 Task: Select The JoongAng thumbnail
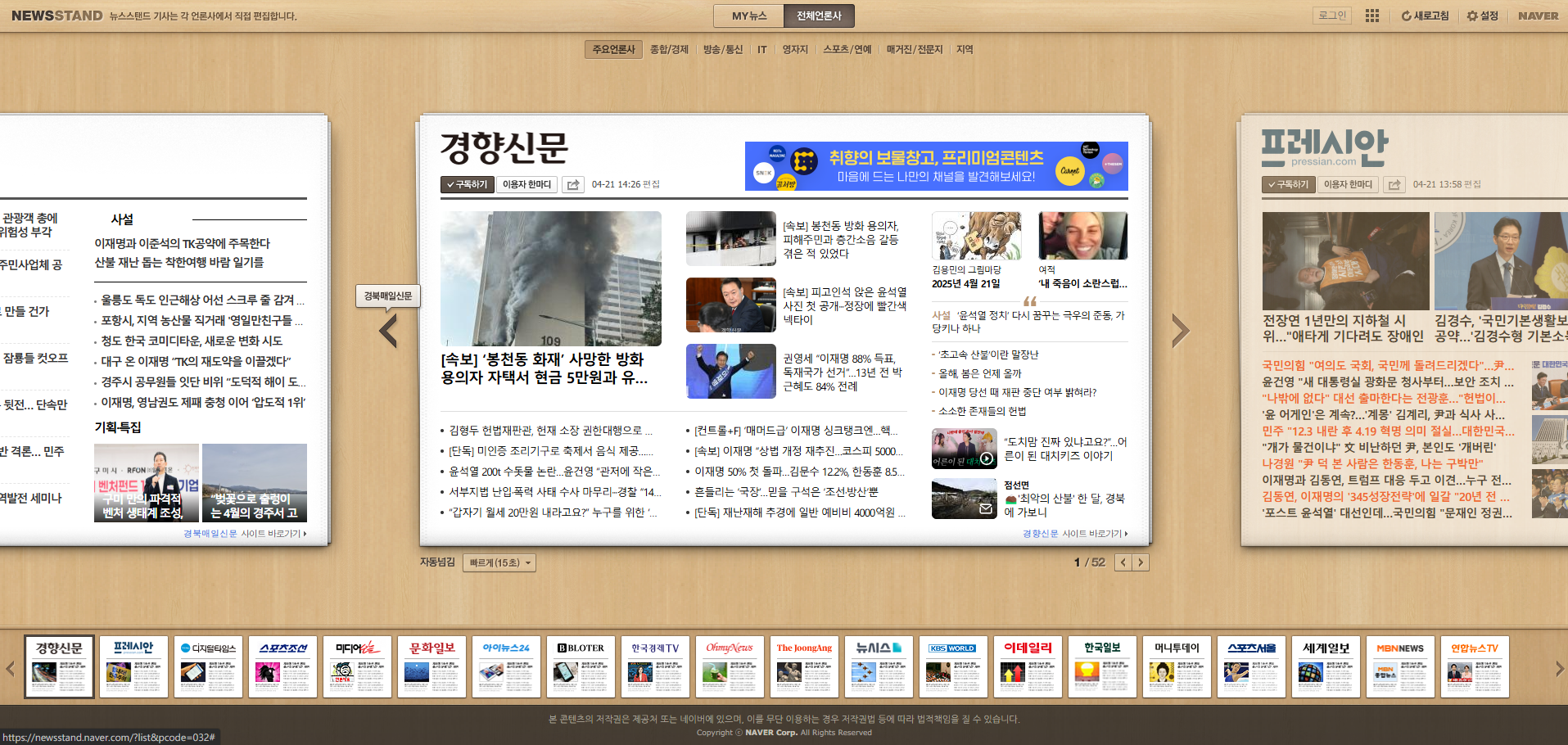point(804,666)
